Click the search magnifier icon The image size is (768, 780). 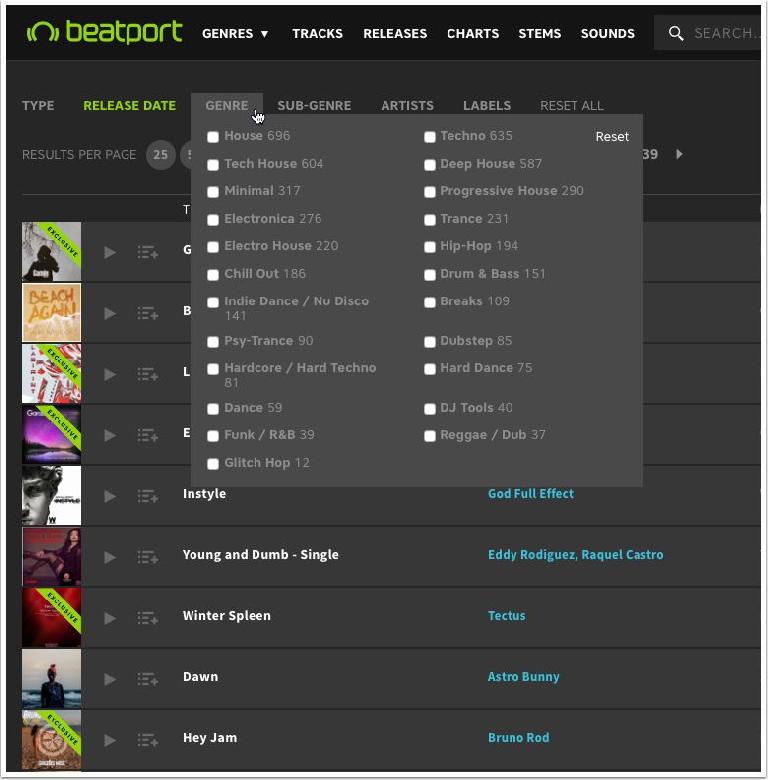[675, 33]
